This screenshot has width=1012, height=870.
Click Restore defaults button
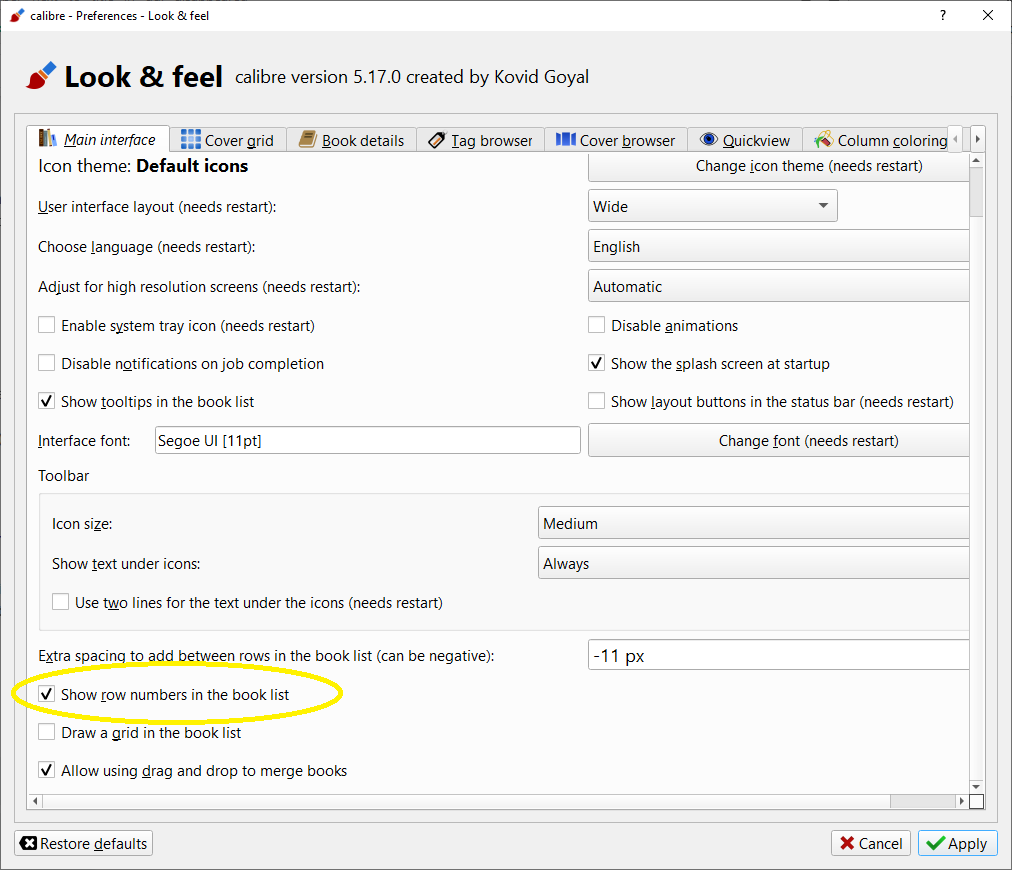[x=84, y=843]
